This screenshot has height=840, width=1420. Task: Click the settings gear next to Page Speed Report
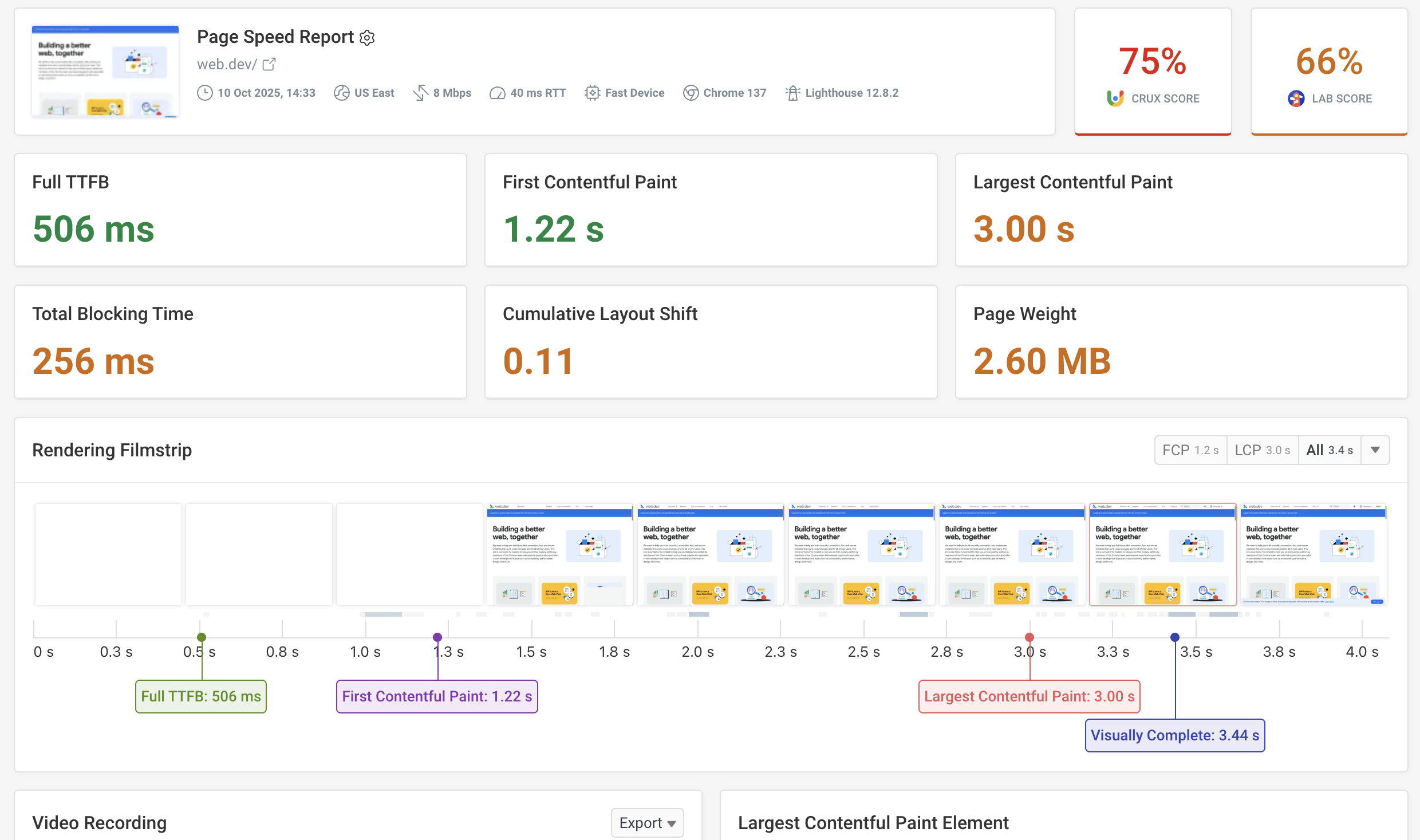pos(367,38)
